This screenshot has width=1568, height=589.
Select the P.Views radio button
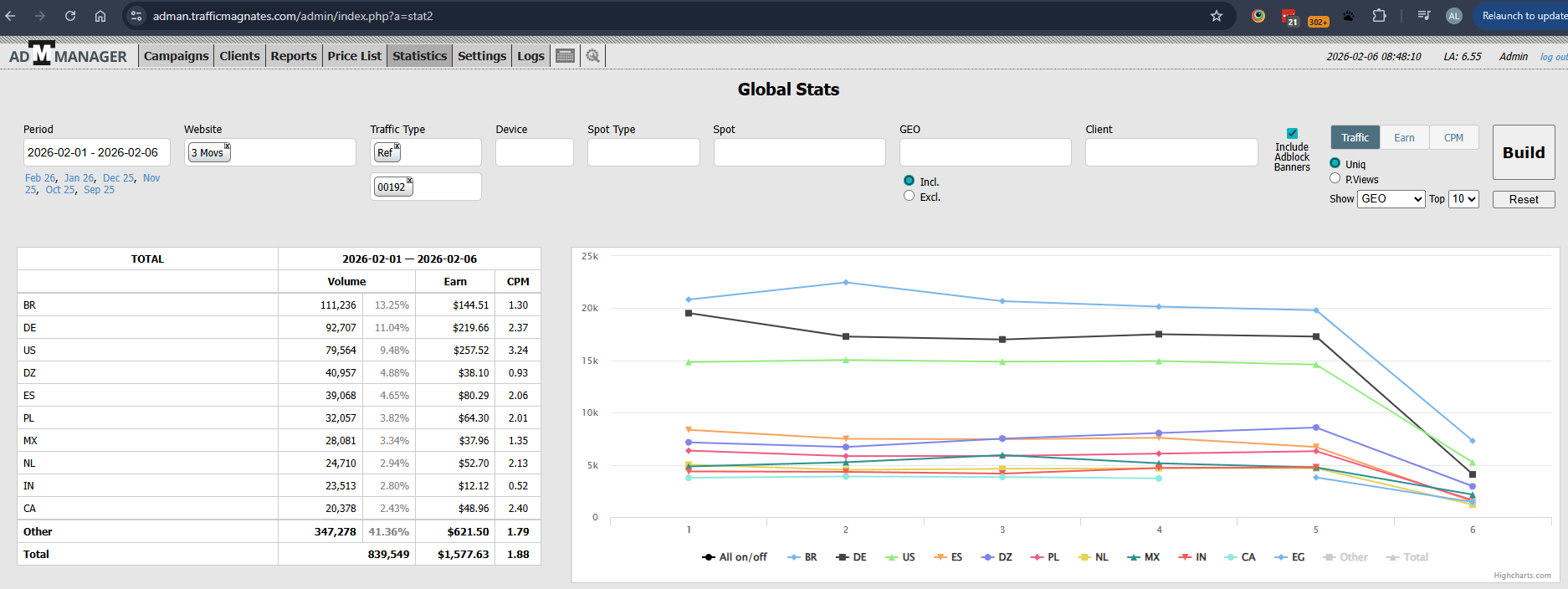pos(1335,179)
